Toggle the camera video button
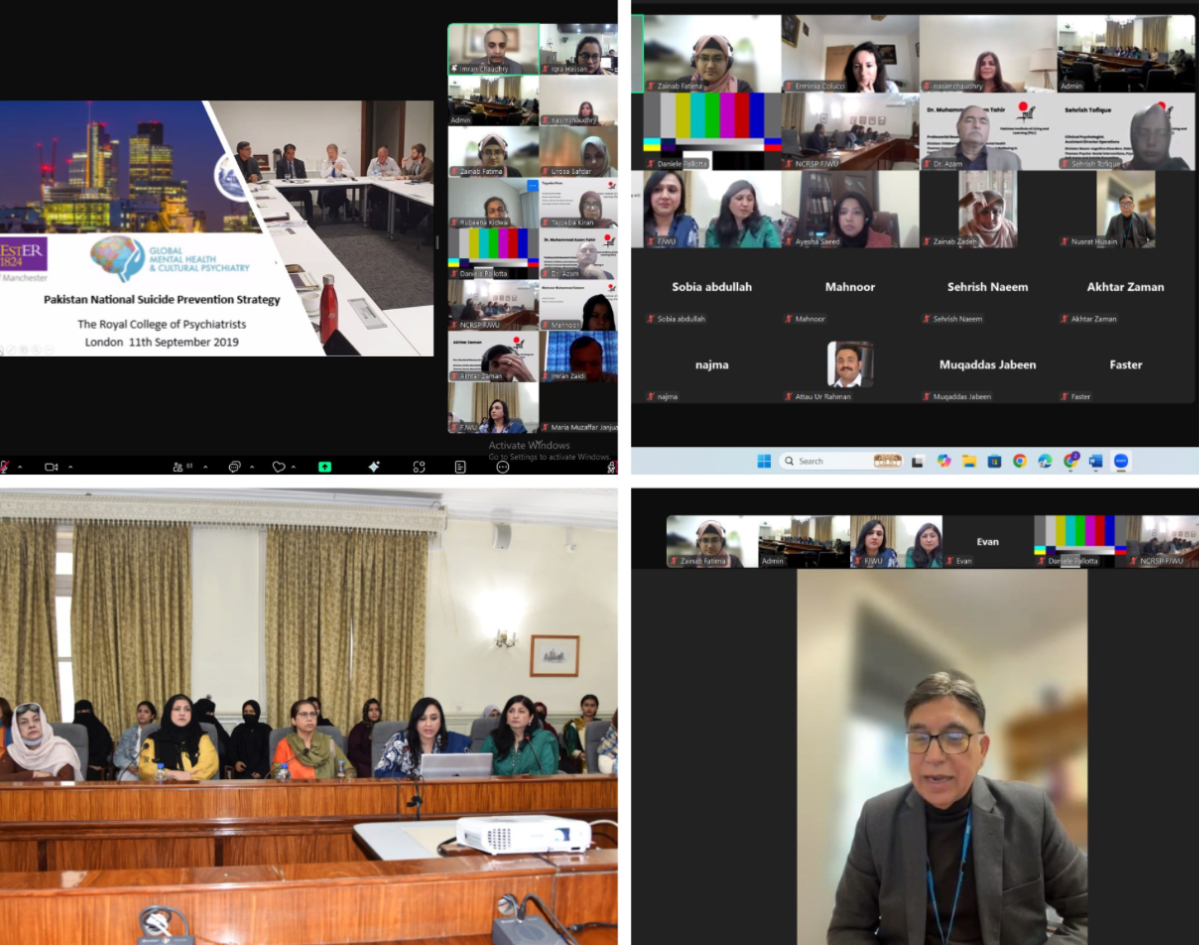The height and width of the screenshot is (945, 1199). (x=51, y=466)
